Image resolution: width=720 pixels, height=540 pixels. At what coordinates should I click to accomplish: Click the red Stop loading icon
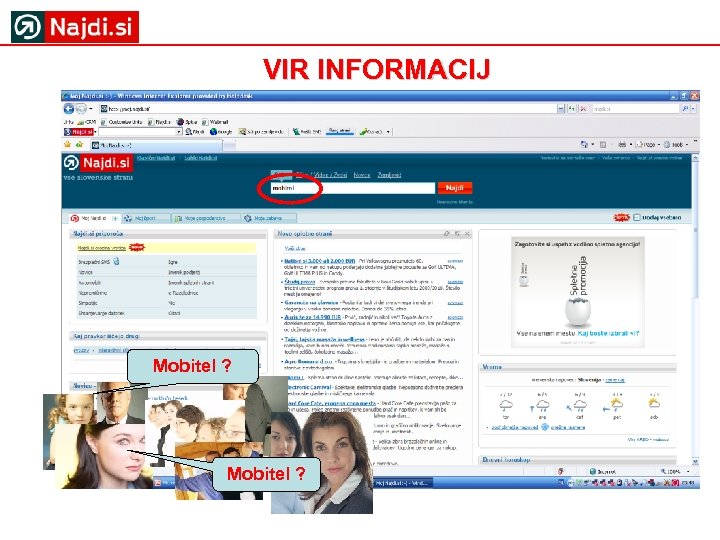coord(583,109)
